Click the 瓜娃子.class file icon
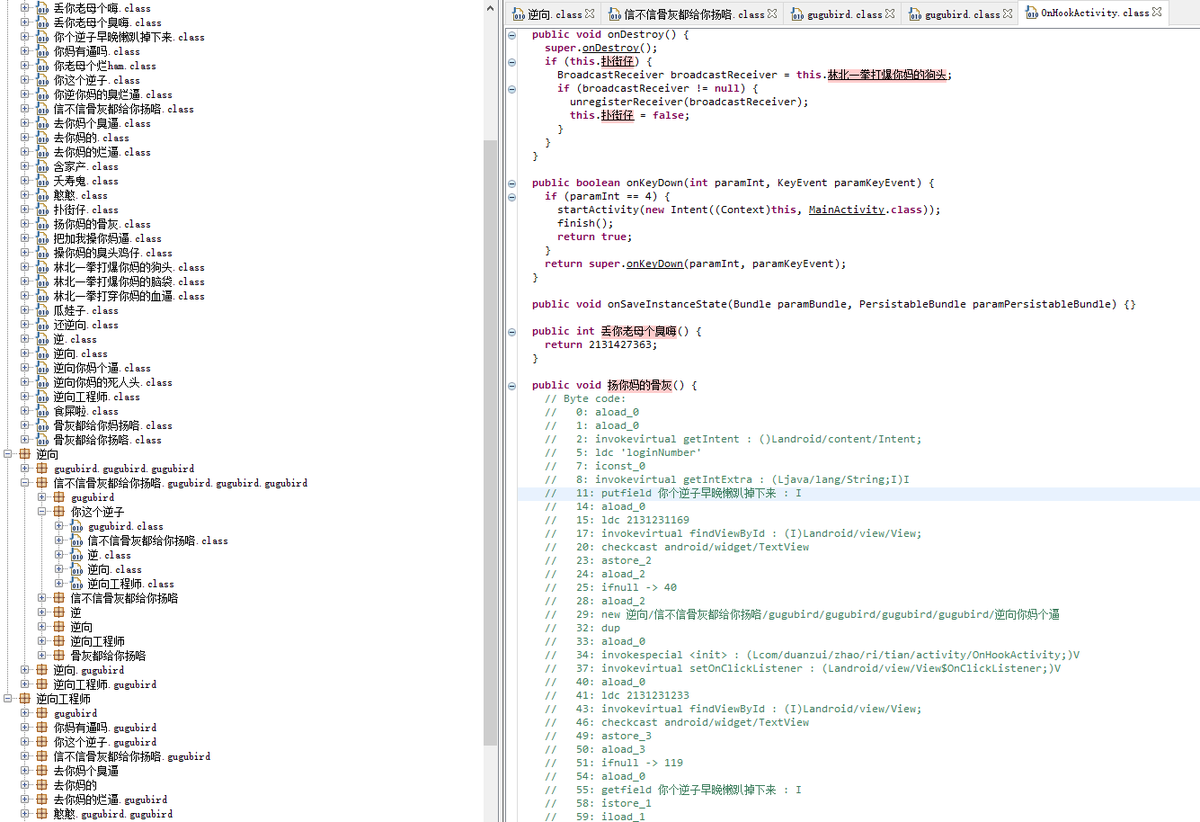Image resolution: width=1200 pixels, height=822 pixels. (43, 311)
